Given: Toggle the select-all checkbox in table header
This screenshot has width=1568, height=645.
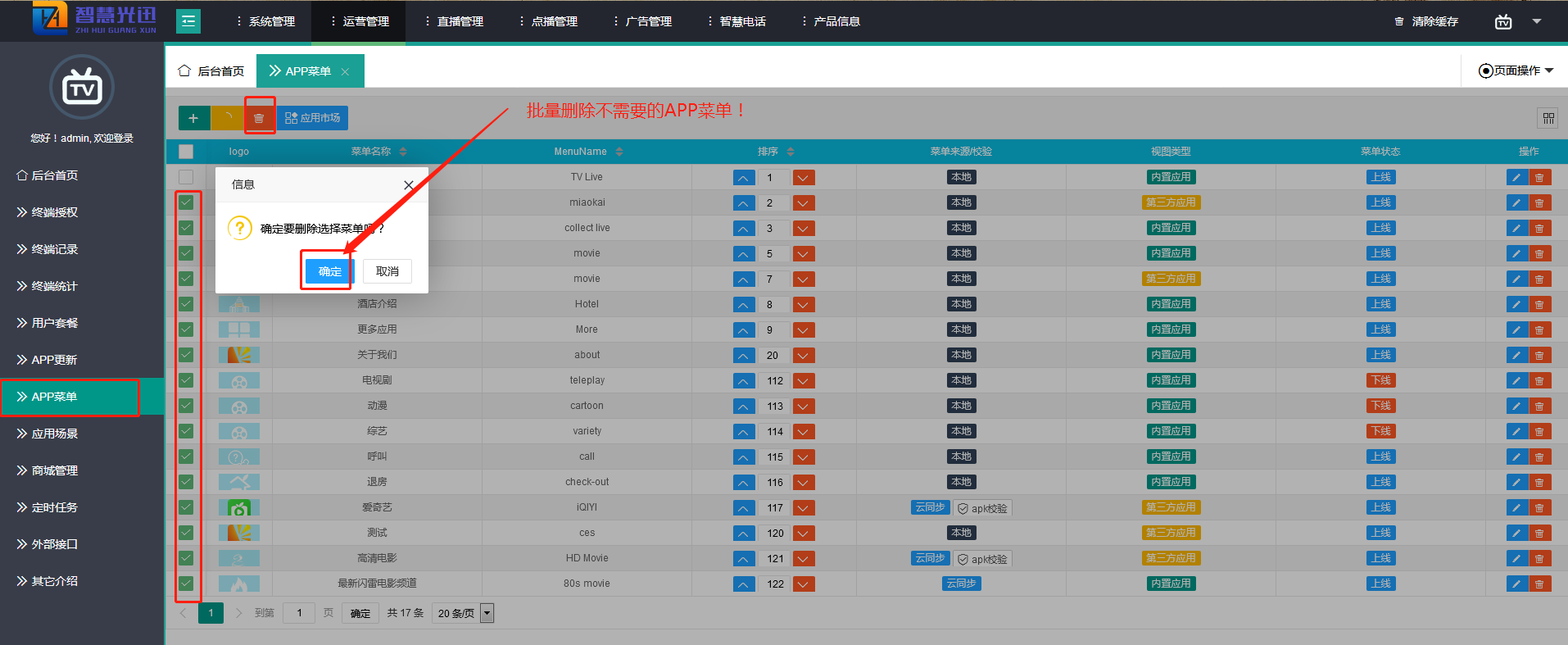Looking at the screenshot, I should coord(186,152).
